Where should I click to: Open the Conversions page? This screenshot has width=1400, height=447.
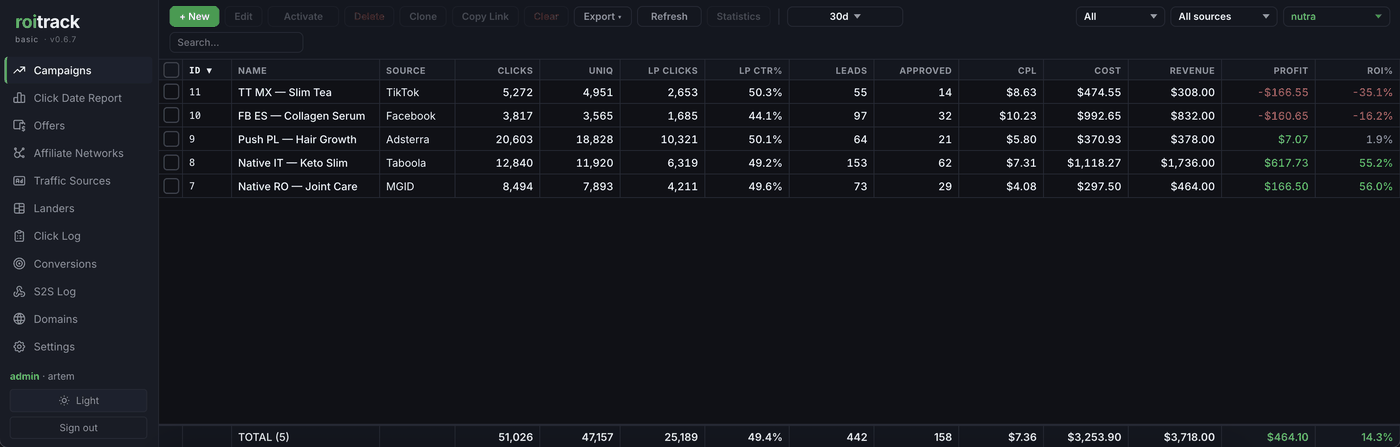tap(78, 264)
